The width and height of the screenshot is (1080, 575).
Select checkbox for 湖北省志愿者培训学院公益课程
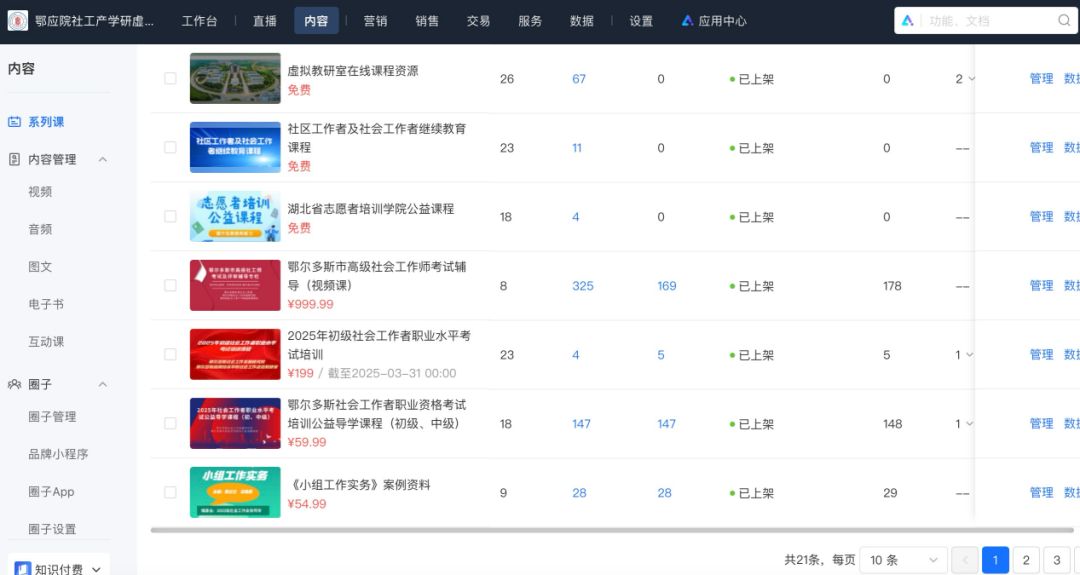170,217
